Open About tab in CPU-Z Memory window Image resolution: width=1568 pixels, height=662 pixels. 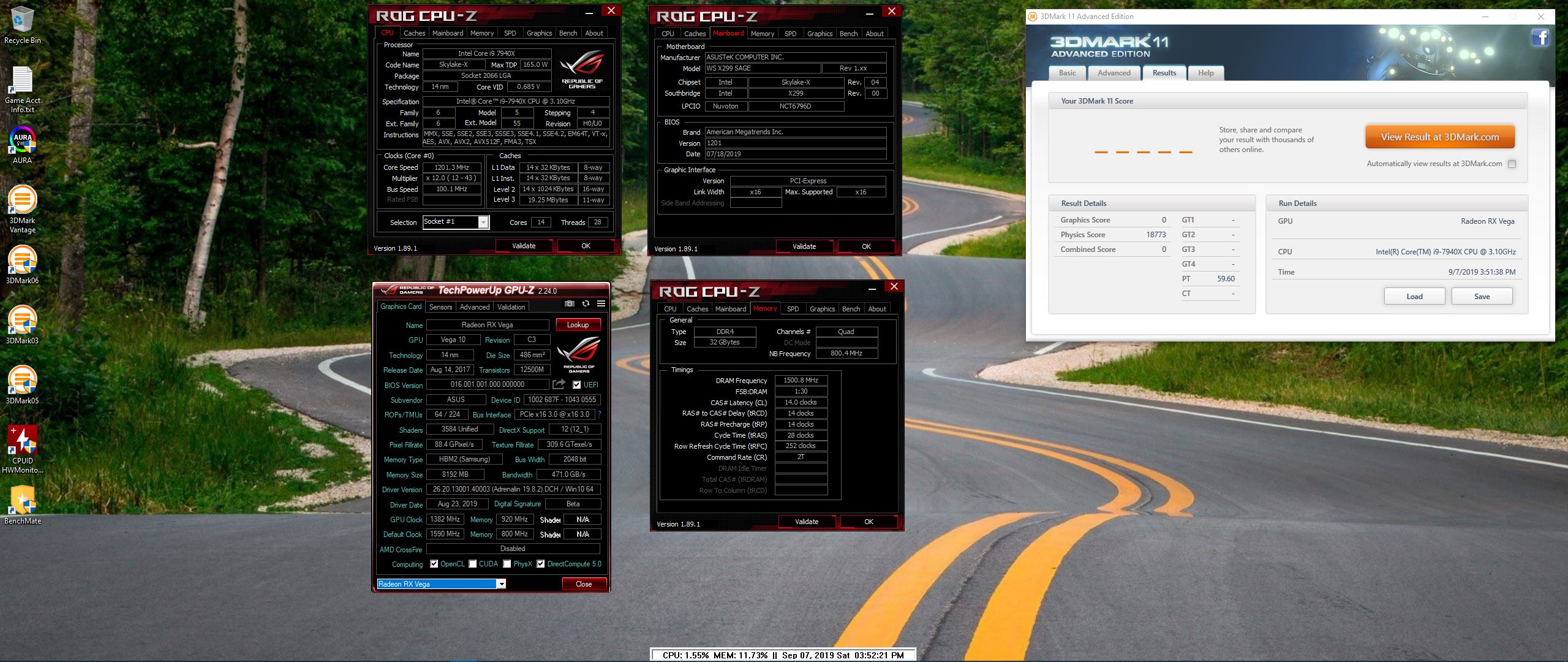tap(876, 309)
